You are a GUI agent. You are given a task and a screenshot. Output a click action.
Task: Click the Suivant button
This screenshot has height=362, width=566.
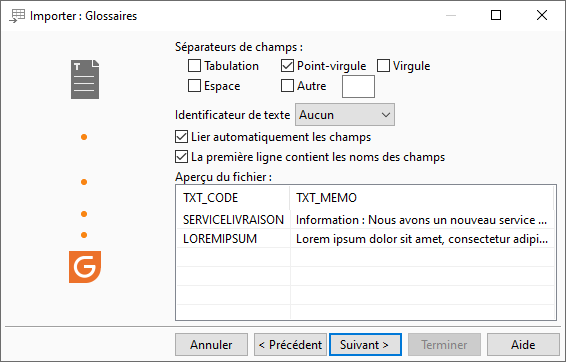pos(365,345)
